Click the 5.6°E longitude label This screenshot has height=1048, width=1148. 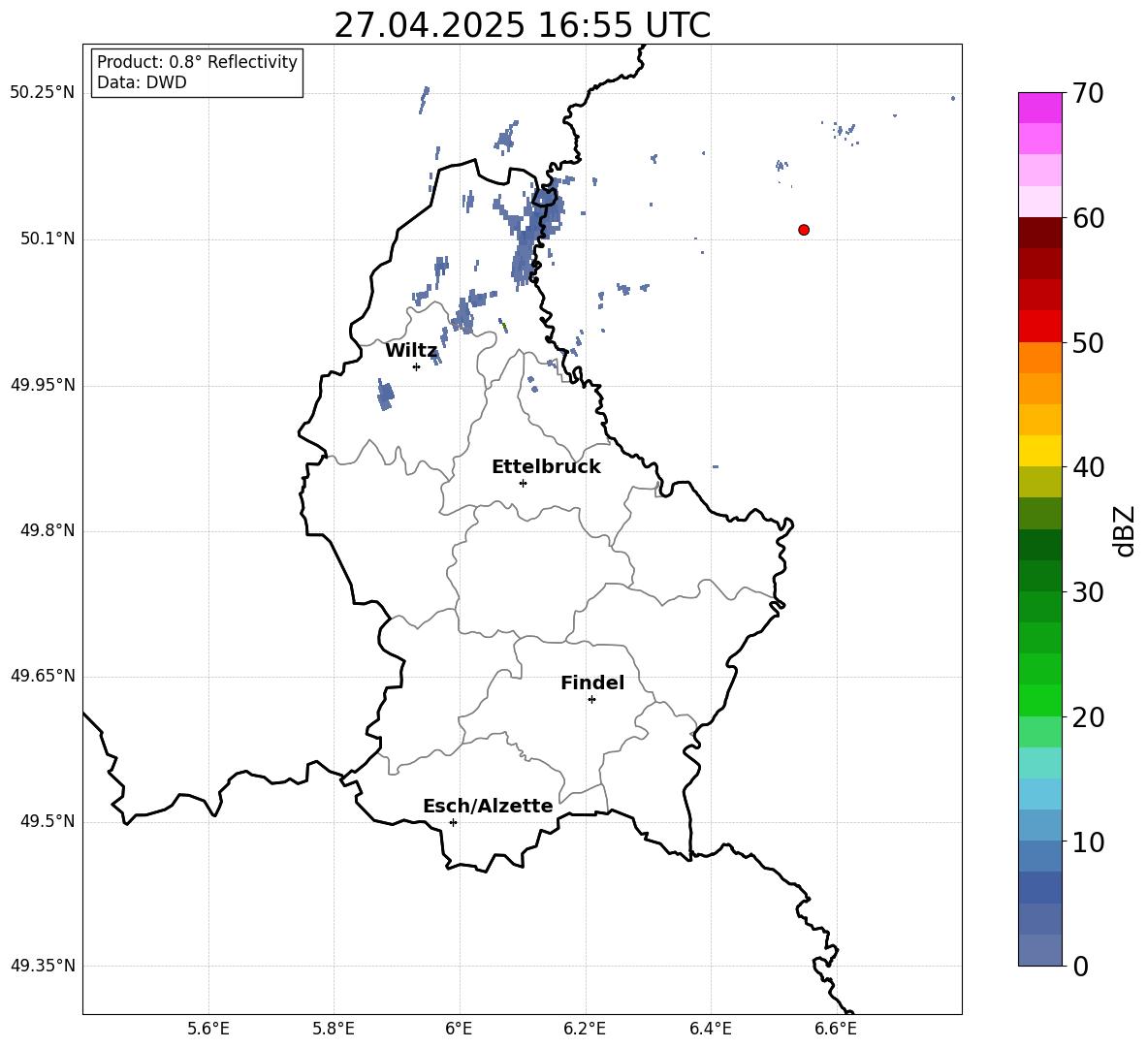click(x=208, y=1029)
